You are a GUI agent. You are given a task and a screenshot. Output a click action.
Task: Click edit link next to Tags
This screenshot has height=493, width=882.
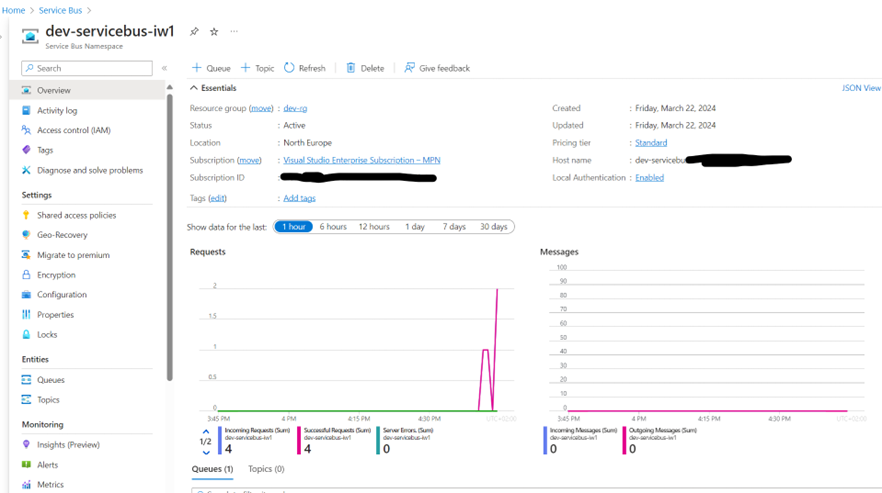click(x=217, y=198)
